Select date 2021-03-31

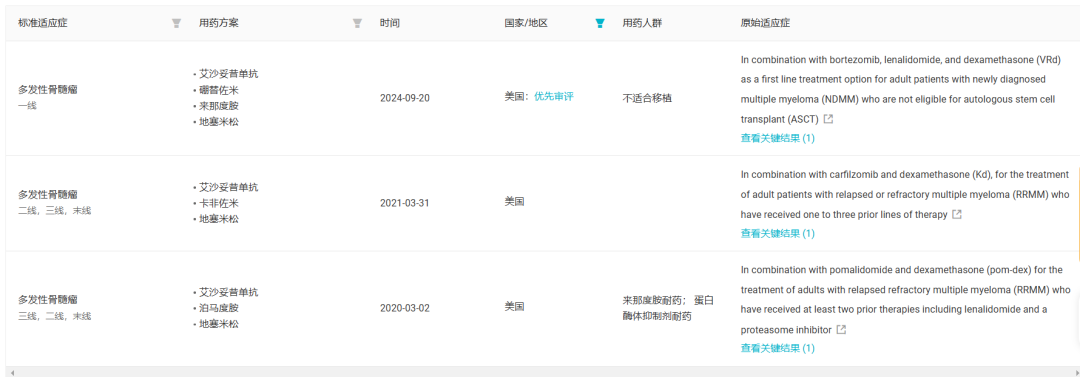[405, 203]
